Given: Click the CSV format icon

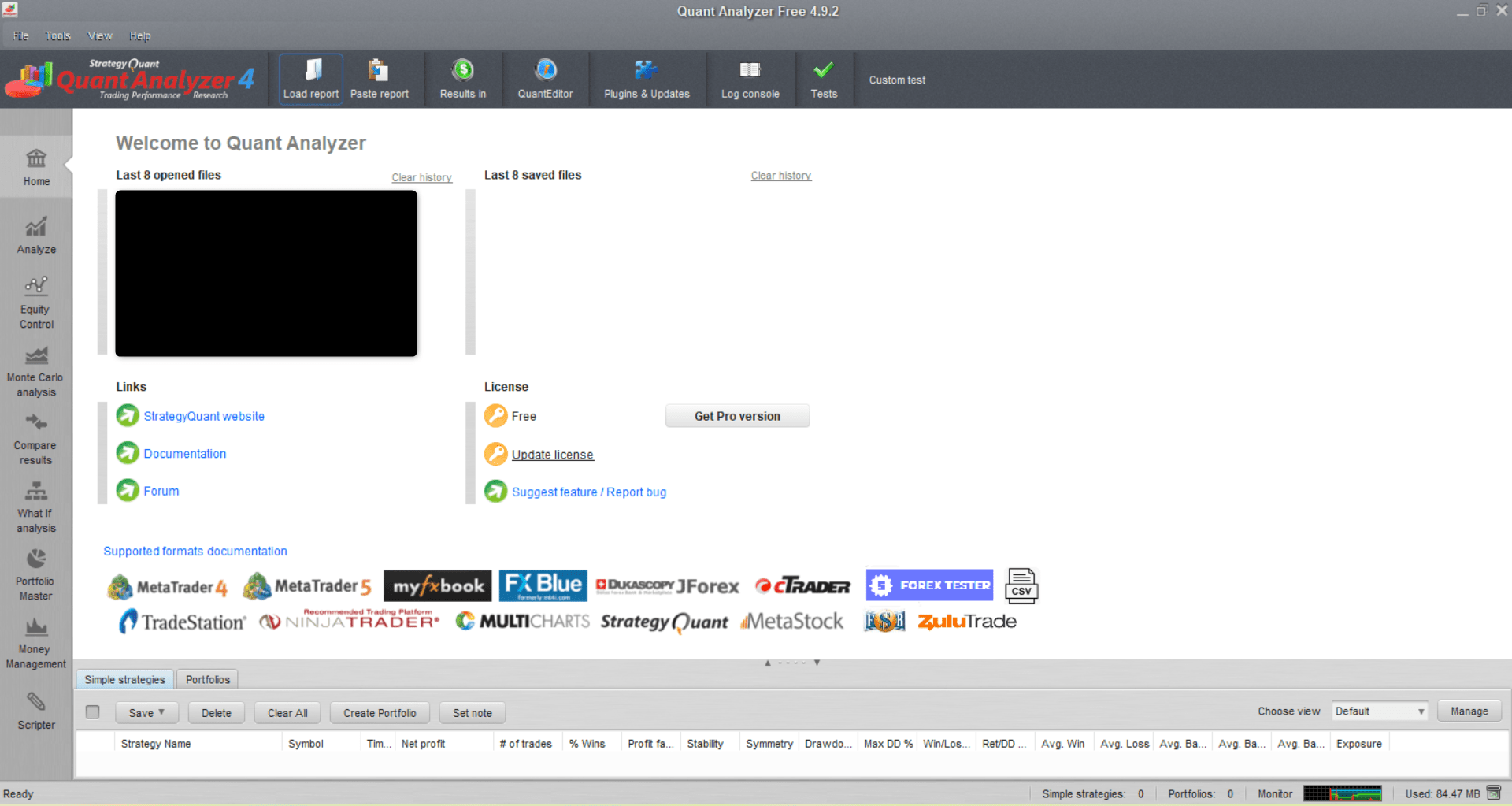Looking at the screenshot, I should click(x=1021, y=586).
